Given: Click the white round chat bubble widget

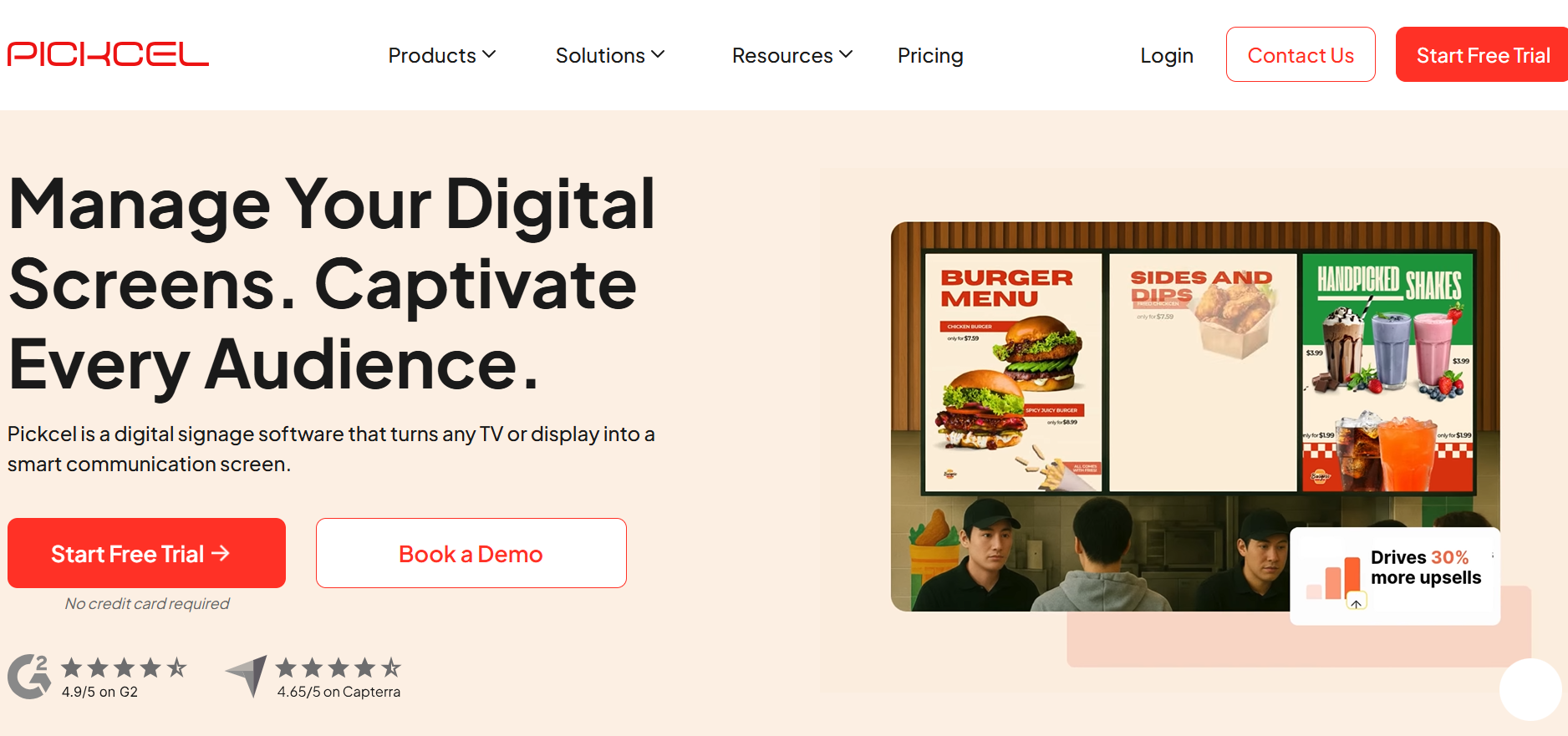Looking at the screenshot, I should tap(1530, 689).
